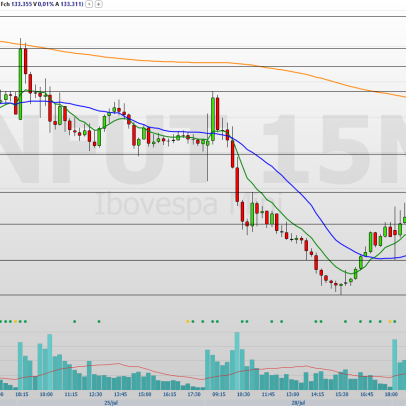Click the 18:15 time label on the axis
The height and width of the screenshot is (406, 406).
pyautogui.click(x=22, y=394)
